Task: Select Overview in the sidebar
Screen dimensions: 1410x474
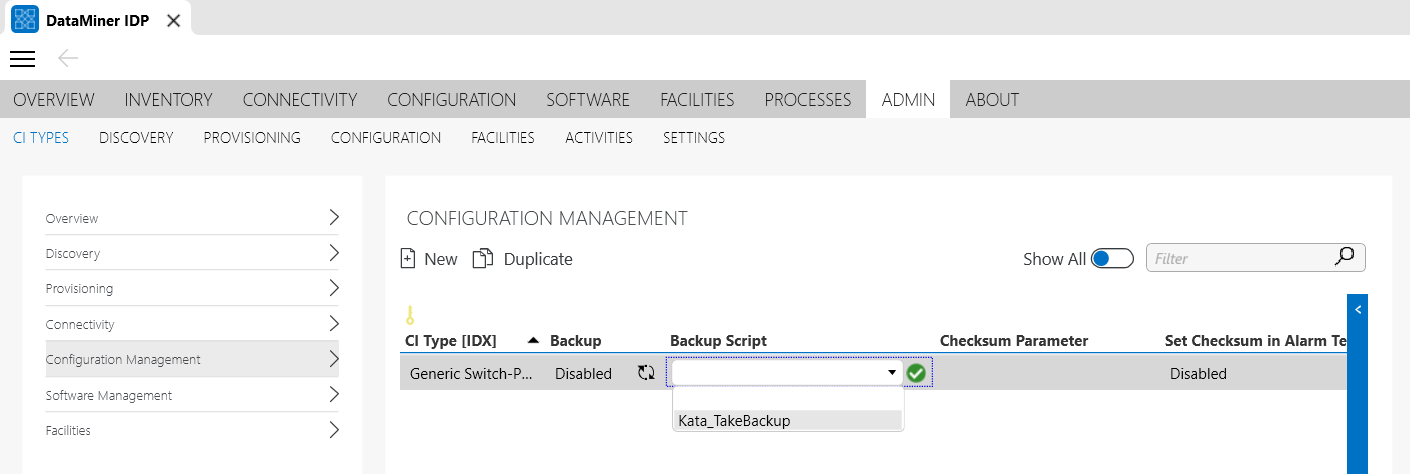Action: click(x=192, y=218)
